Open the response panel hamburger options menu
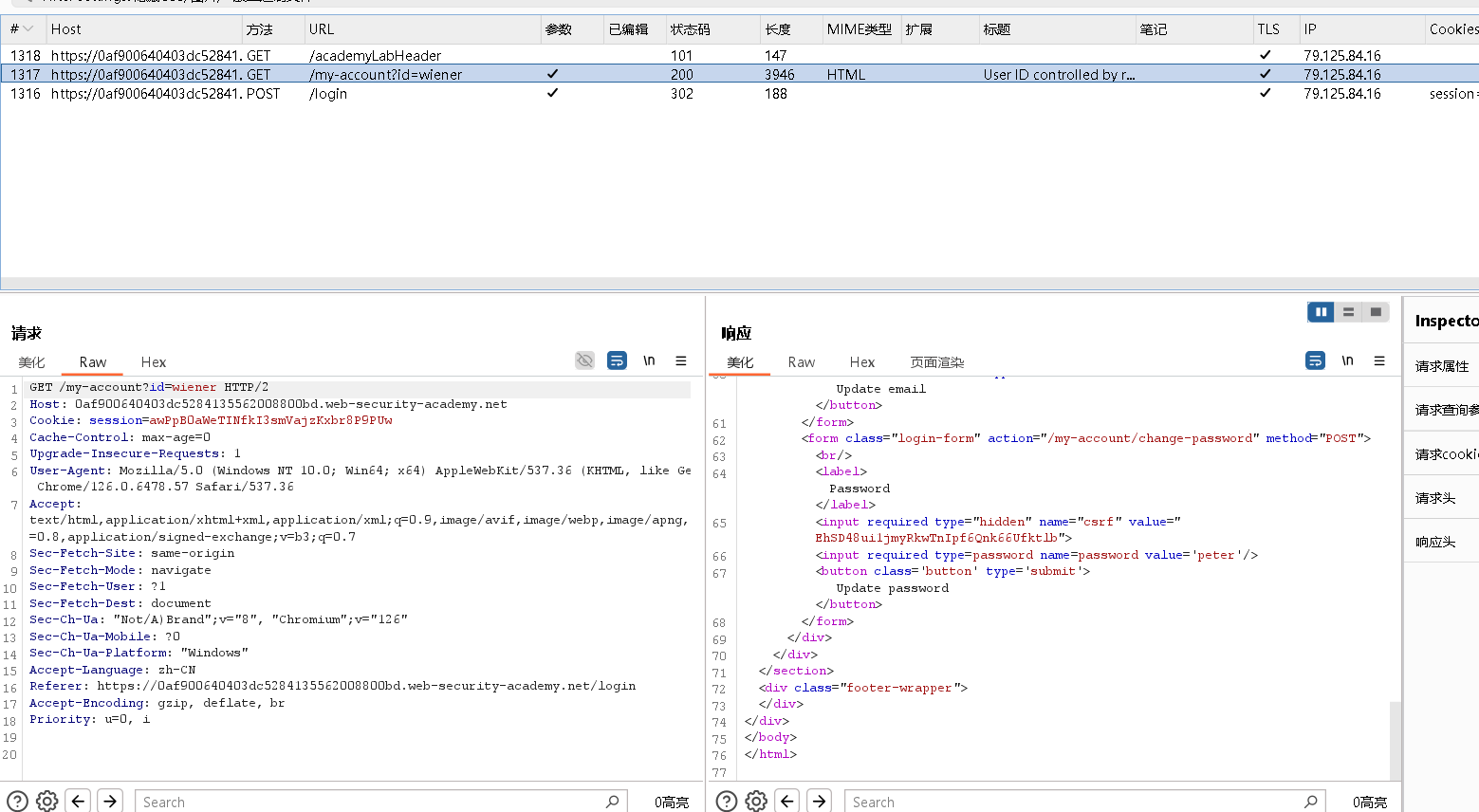Screen dimensions: 1479x812 (x=1379, y=360)
